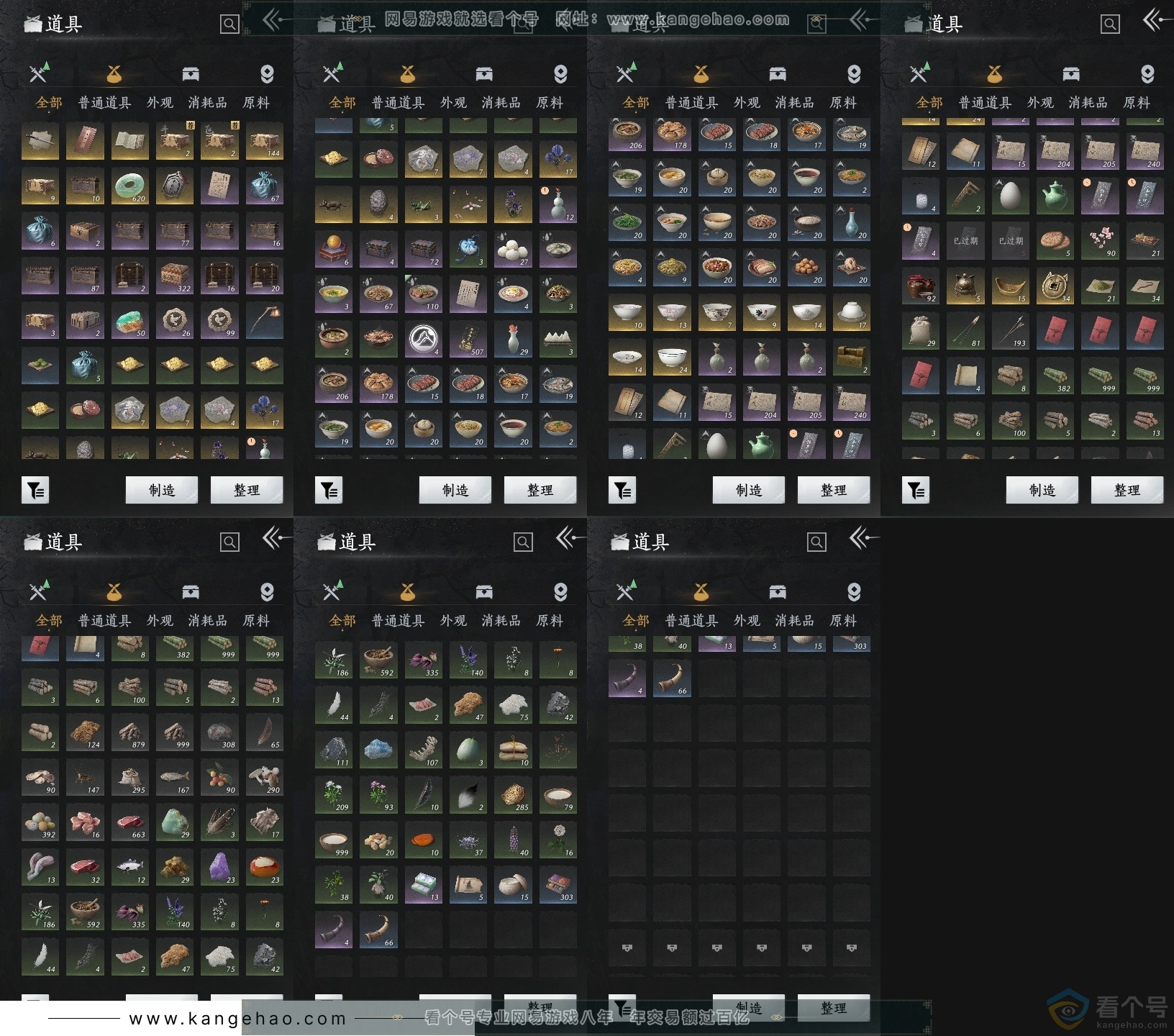
Task: Switch to 普通道具 tab in the top-left panel
Action: (x=105, y=103)
